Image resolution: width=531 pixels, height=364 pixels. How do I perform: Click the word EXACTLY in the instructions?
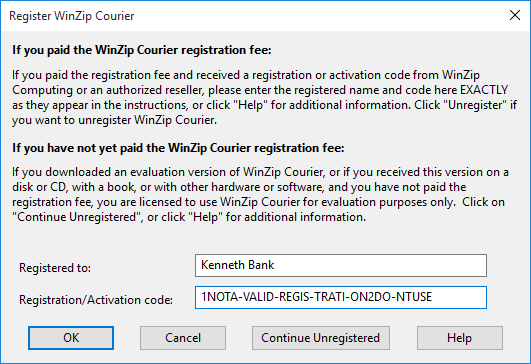click(x=484, y=90)
